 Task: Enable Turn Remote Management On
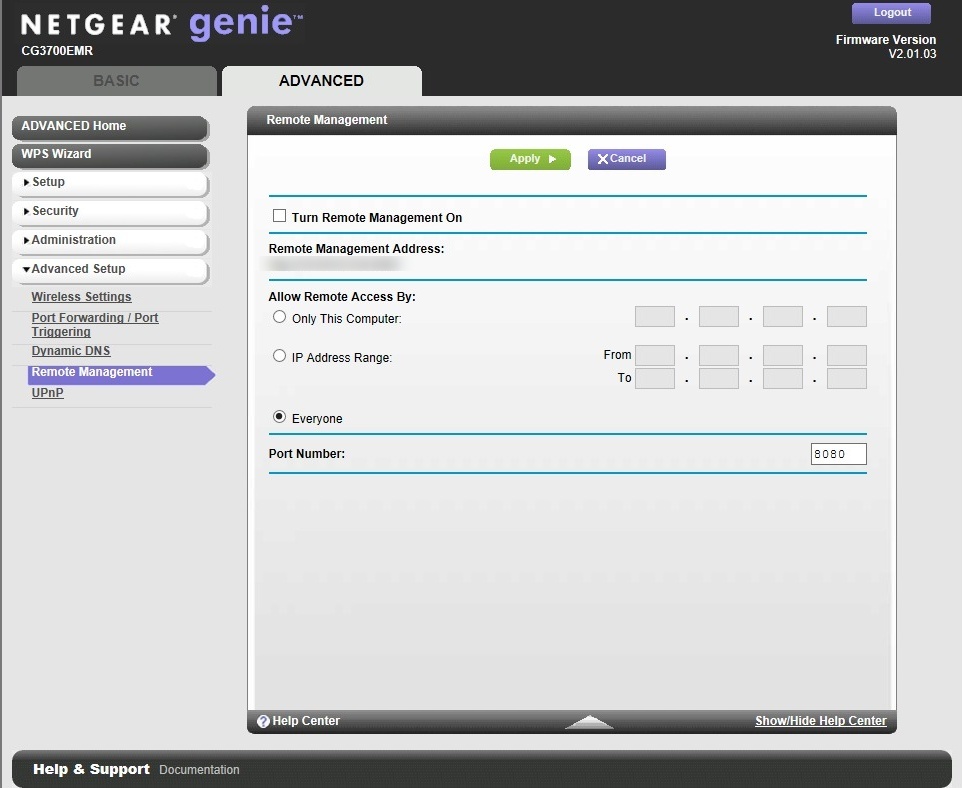point(278,215)
